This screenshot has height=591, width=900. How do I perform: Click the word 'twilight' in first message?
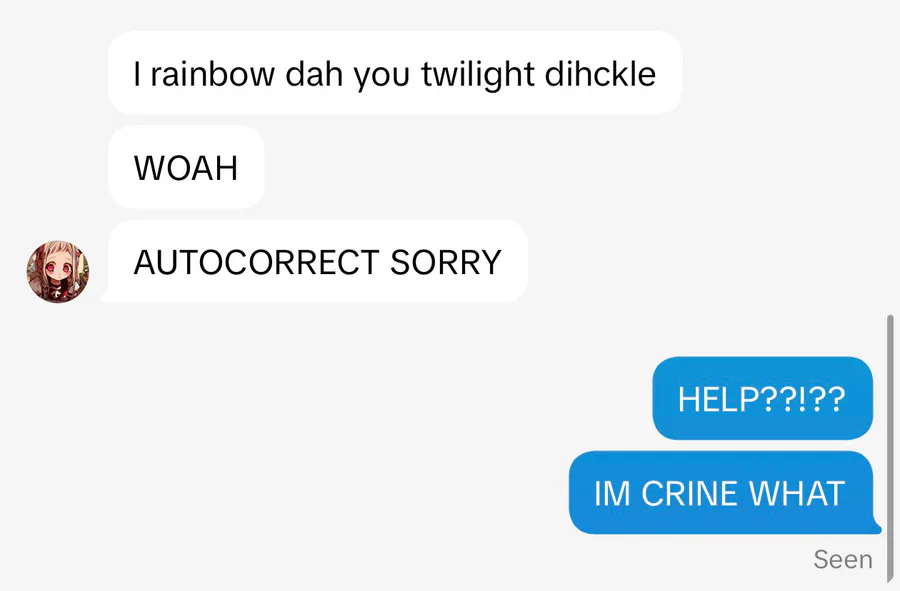478,75
